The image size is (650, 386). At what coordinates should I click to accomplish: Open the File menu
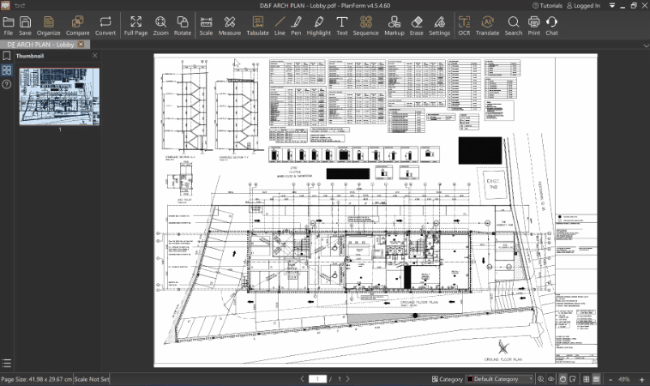(8, 26)
